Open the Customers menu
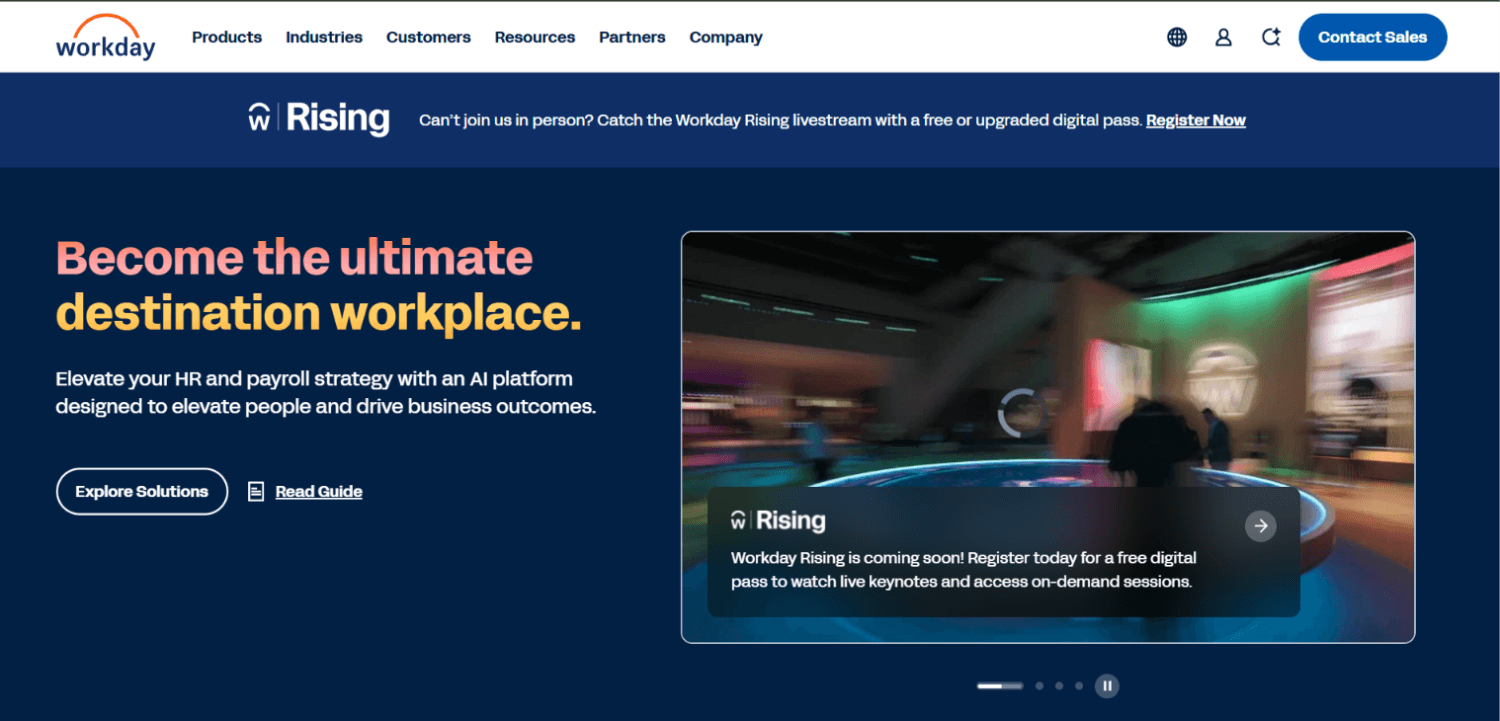 tap(428, 37)
